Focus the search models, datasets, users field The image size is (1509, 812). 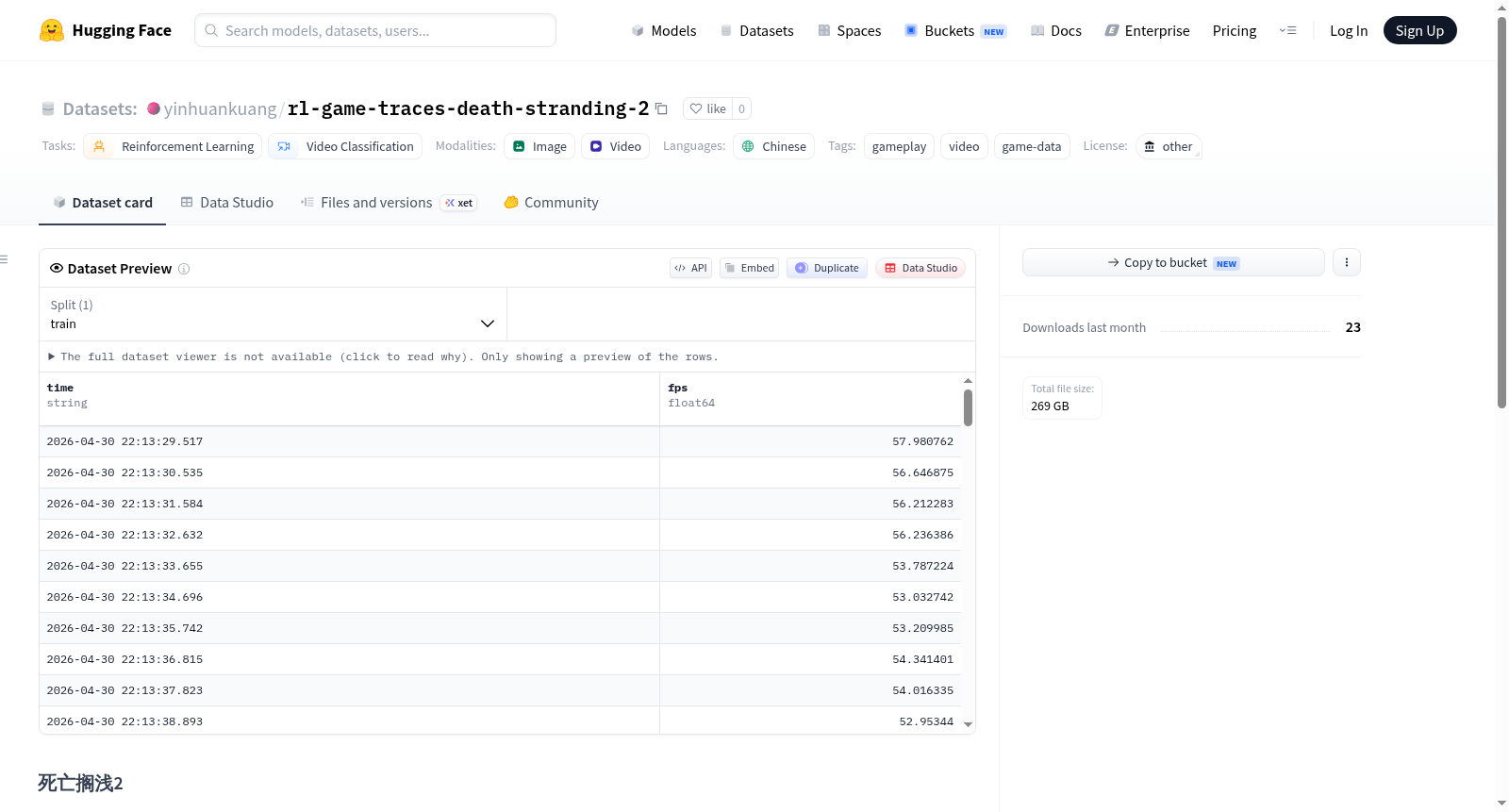click(x=375, y=30)
